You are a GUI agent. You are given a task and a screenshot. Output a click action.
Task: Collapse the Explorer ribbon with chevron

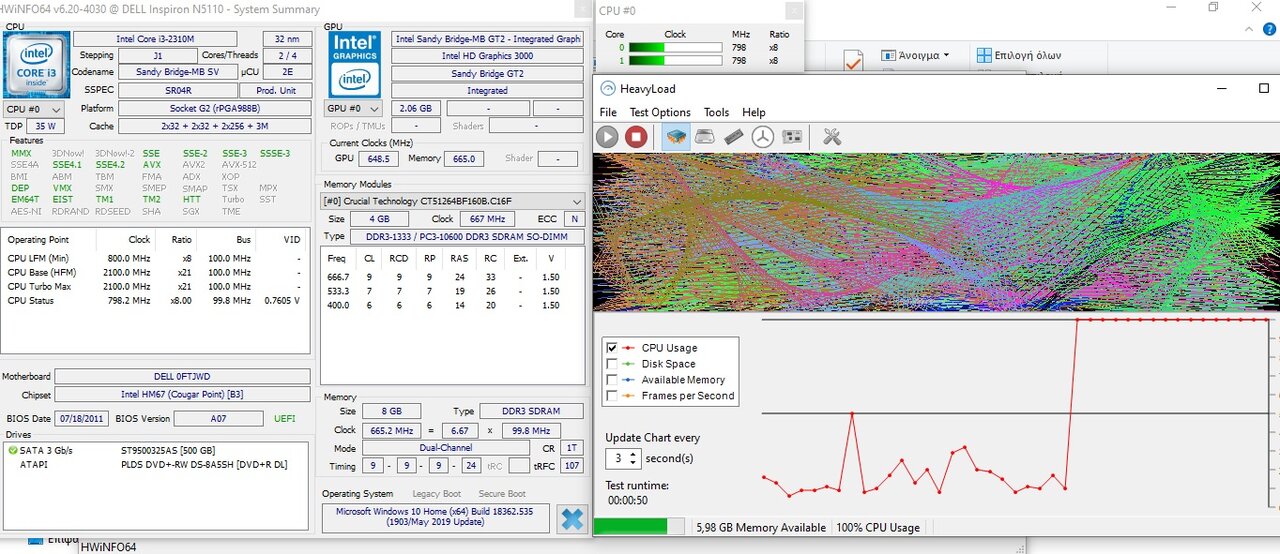coord(1247,32)
